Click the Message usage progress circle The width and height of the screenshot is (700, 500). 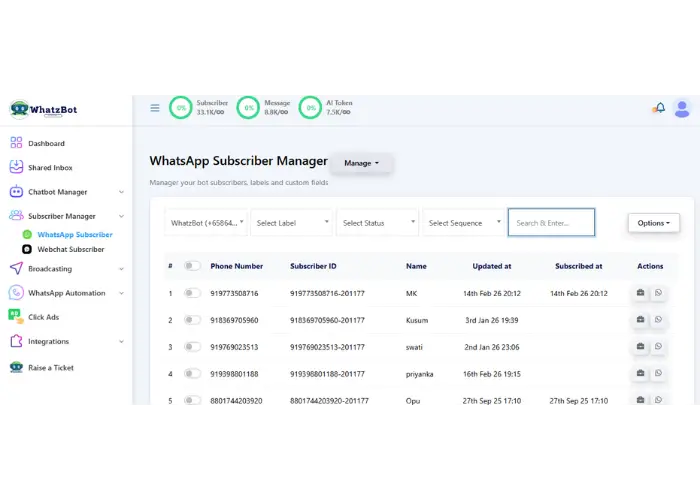click(x=248, y=108)
